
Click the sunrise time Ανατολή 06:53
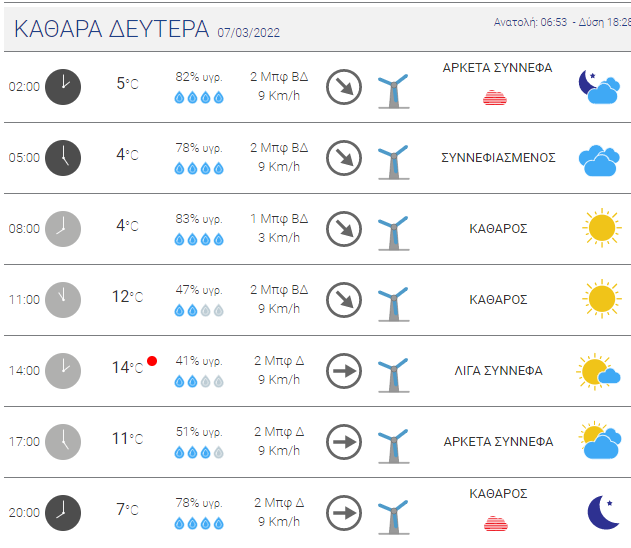click(x=530, y=22)
